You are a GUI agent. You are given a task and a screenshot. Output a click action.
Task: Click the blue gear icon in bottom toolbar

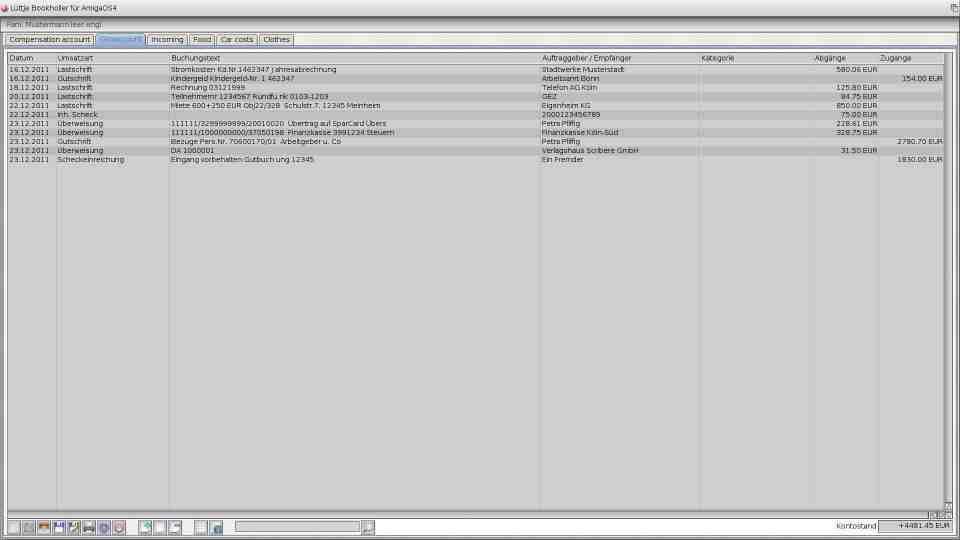point(104,527)
